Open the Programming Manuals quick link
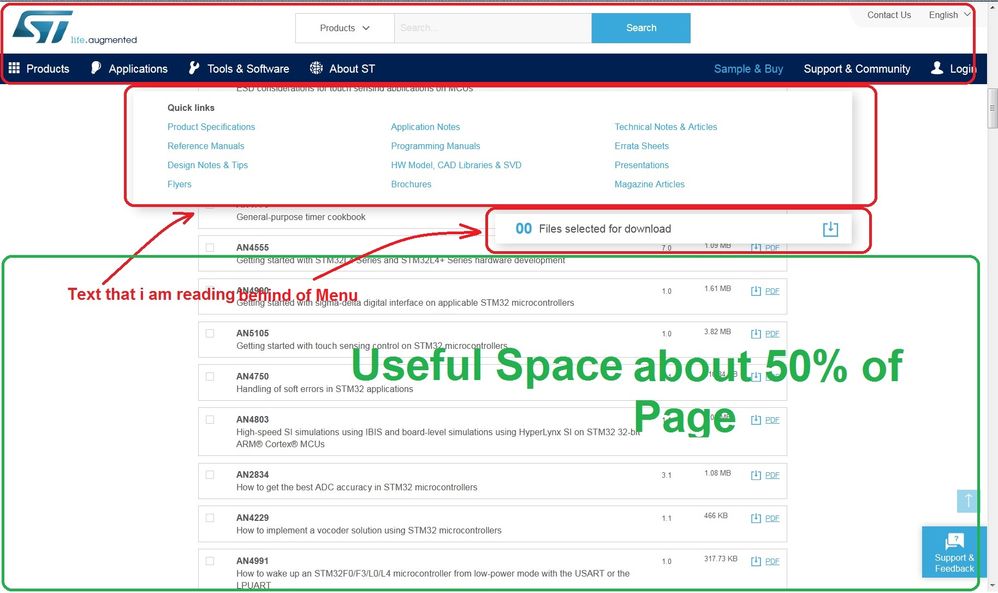The height and width of the screenshot is (593, 998). (x=435, y=146)
